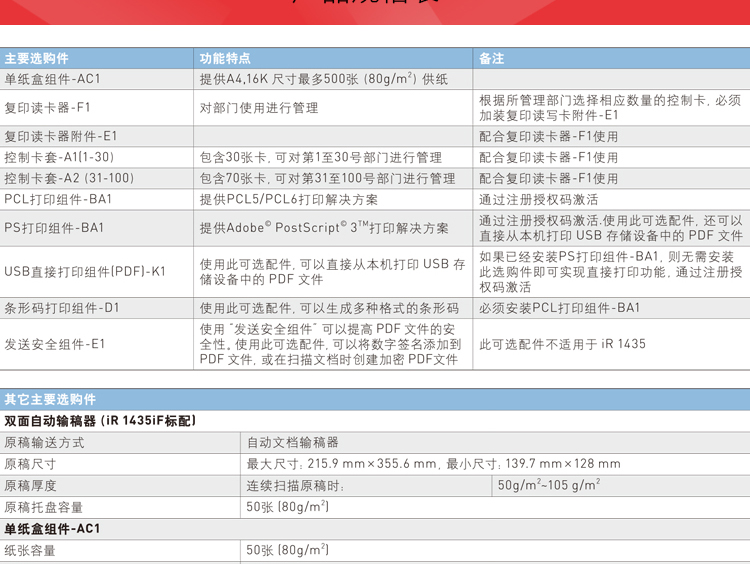Select the "条形码打印组件-D1" name cell
Image resolution: width=750 pixels, height=564 pixels.
pyautogui.click(x=62, y=308)
